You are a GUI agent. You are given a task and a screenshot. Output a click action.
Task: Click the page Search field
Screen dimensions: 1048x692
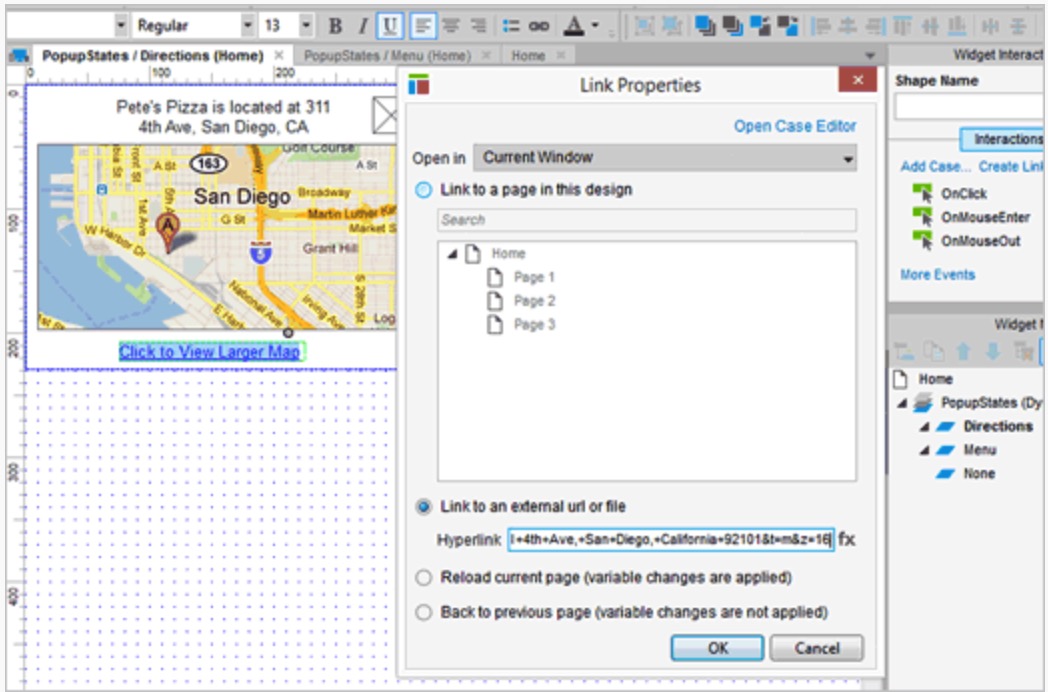647,220
